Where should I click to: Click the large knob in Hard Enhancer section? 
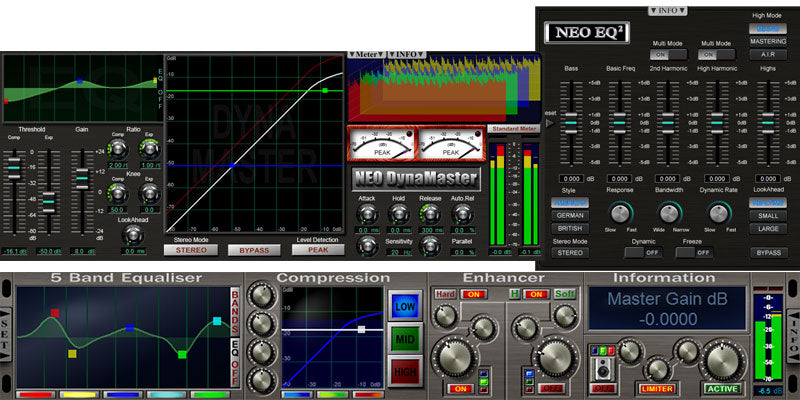click(x=454, y=358)
